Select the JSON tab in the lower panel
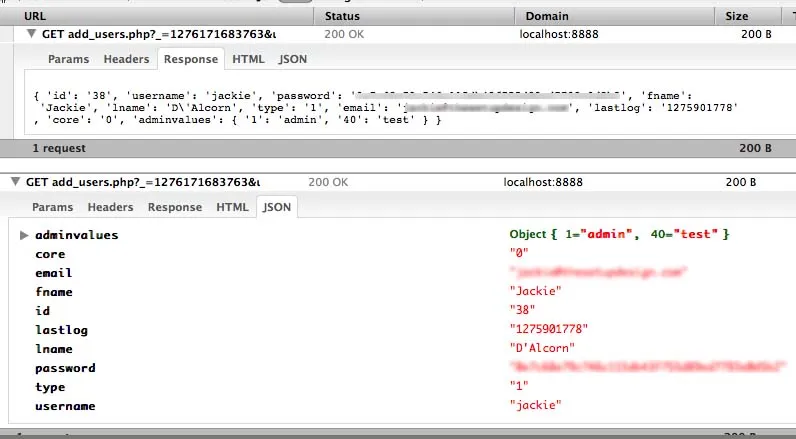The width and height of the screenshot is (796, 439). point(277,207)
